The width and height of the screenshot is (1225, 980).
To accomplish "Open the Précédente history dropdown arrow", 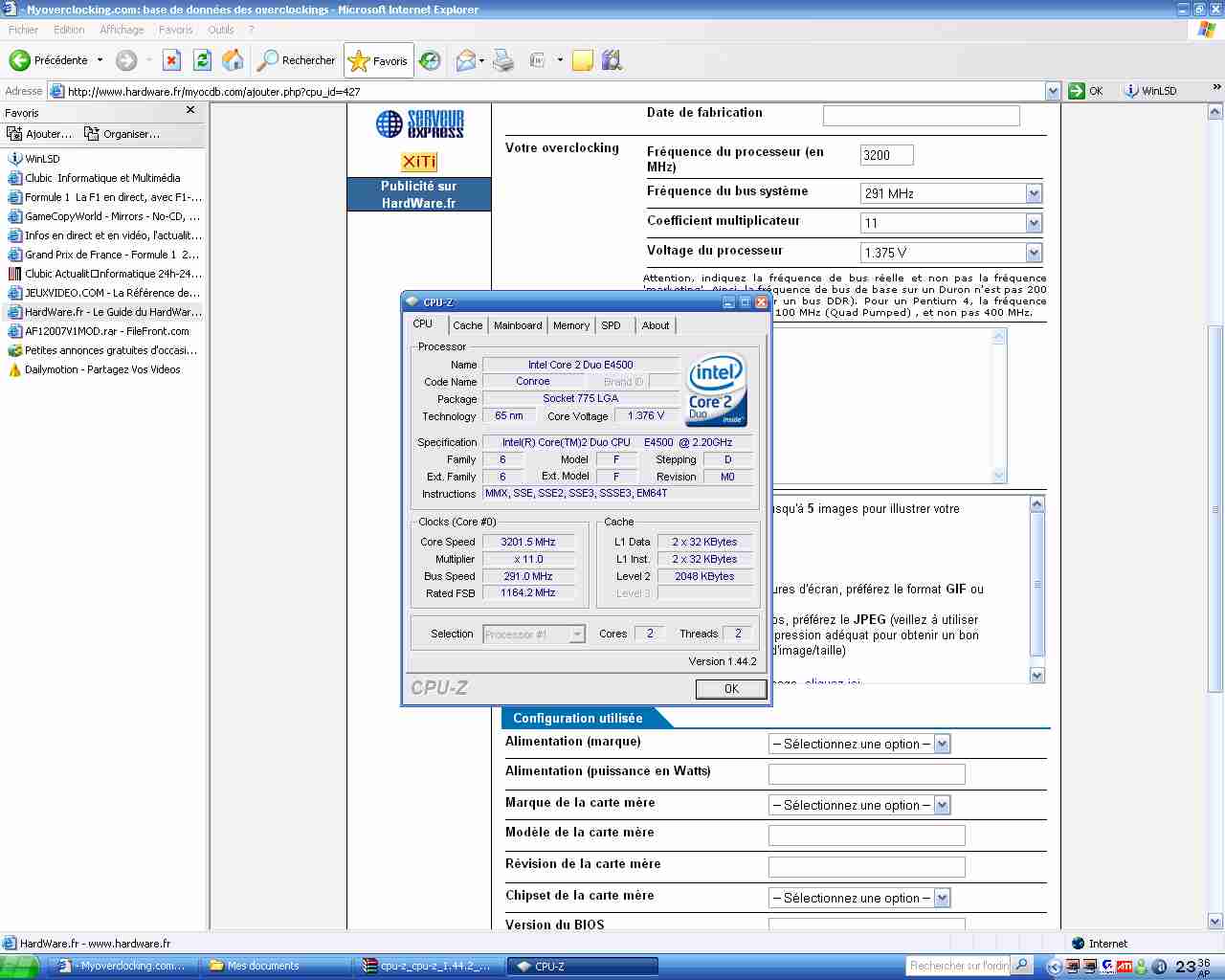I will coord(100,60).
